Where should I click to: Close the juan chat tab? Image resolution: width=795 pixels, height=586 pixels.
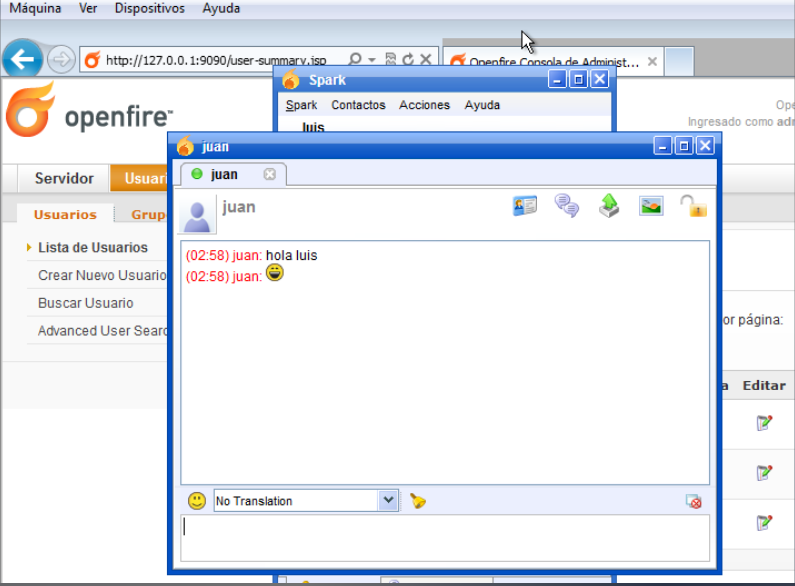click(269, 174)
